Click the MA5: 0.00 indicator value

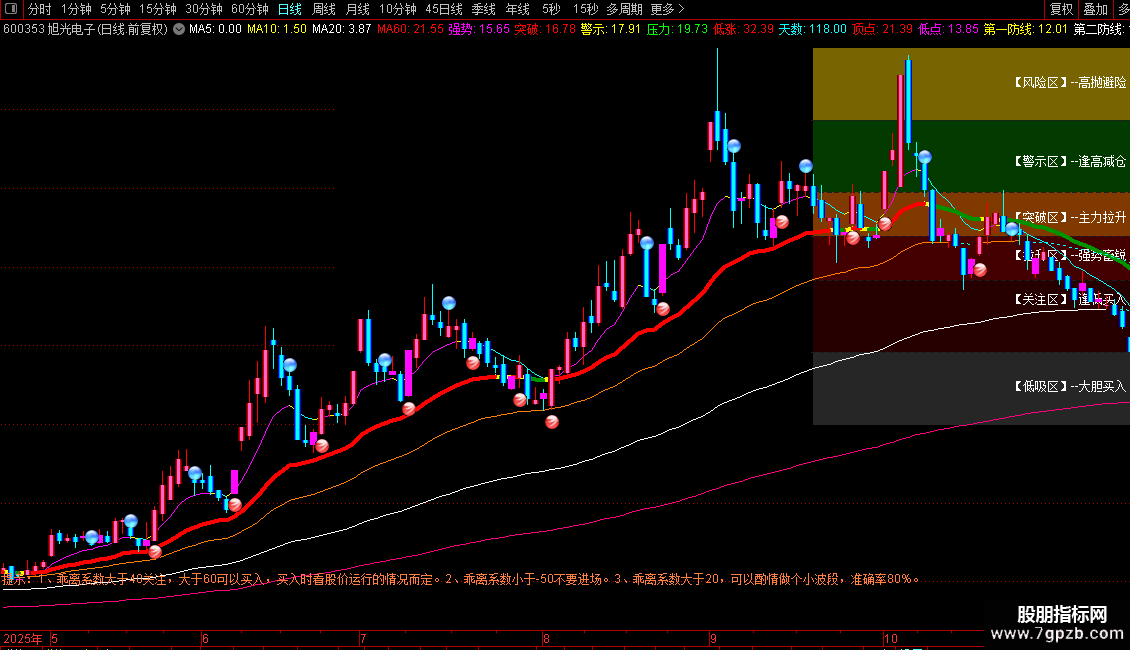215,30
